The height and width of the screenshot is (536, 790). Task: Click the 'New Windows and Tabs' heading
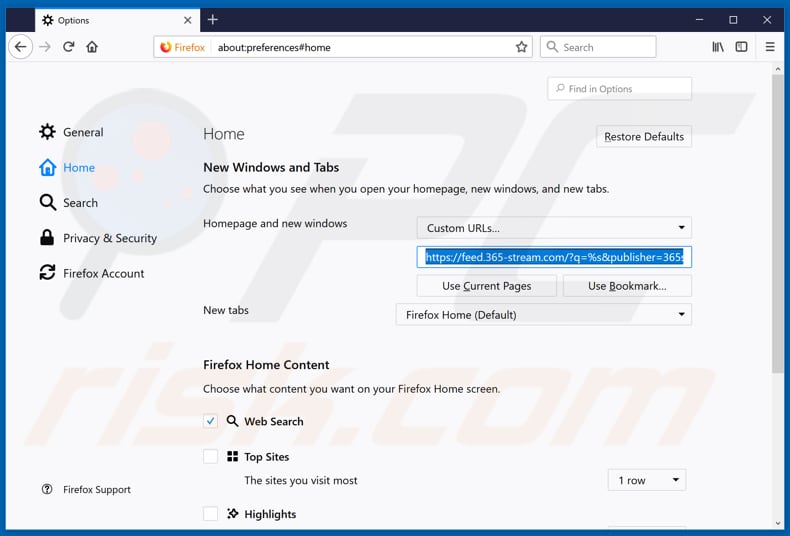tap(271, 167)
